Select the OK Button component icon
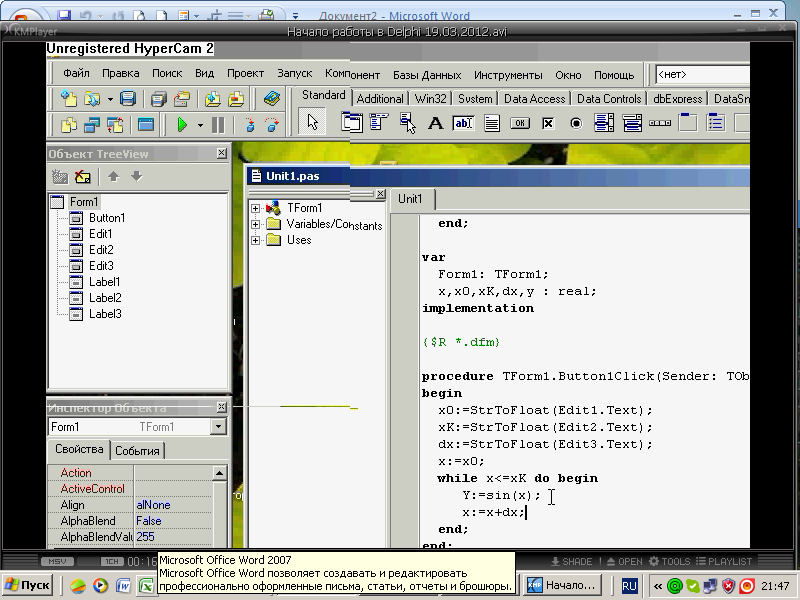The height and width of the screenshot is (600, 800). pyautogui.click(x=520, y=123)
